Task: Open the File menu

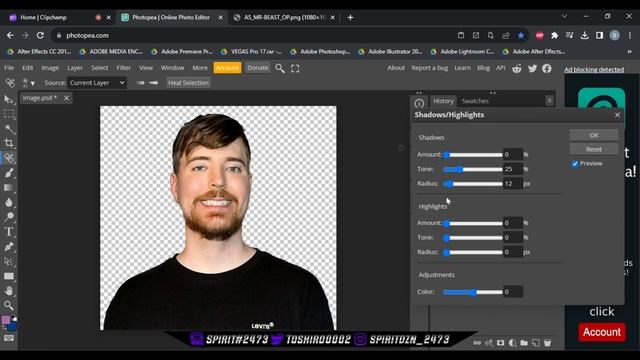Action: (x=9, y=68)
